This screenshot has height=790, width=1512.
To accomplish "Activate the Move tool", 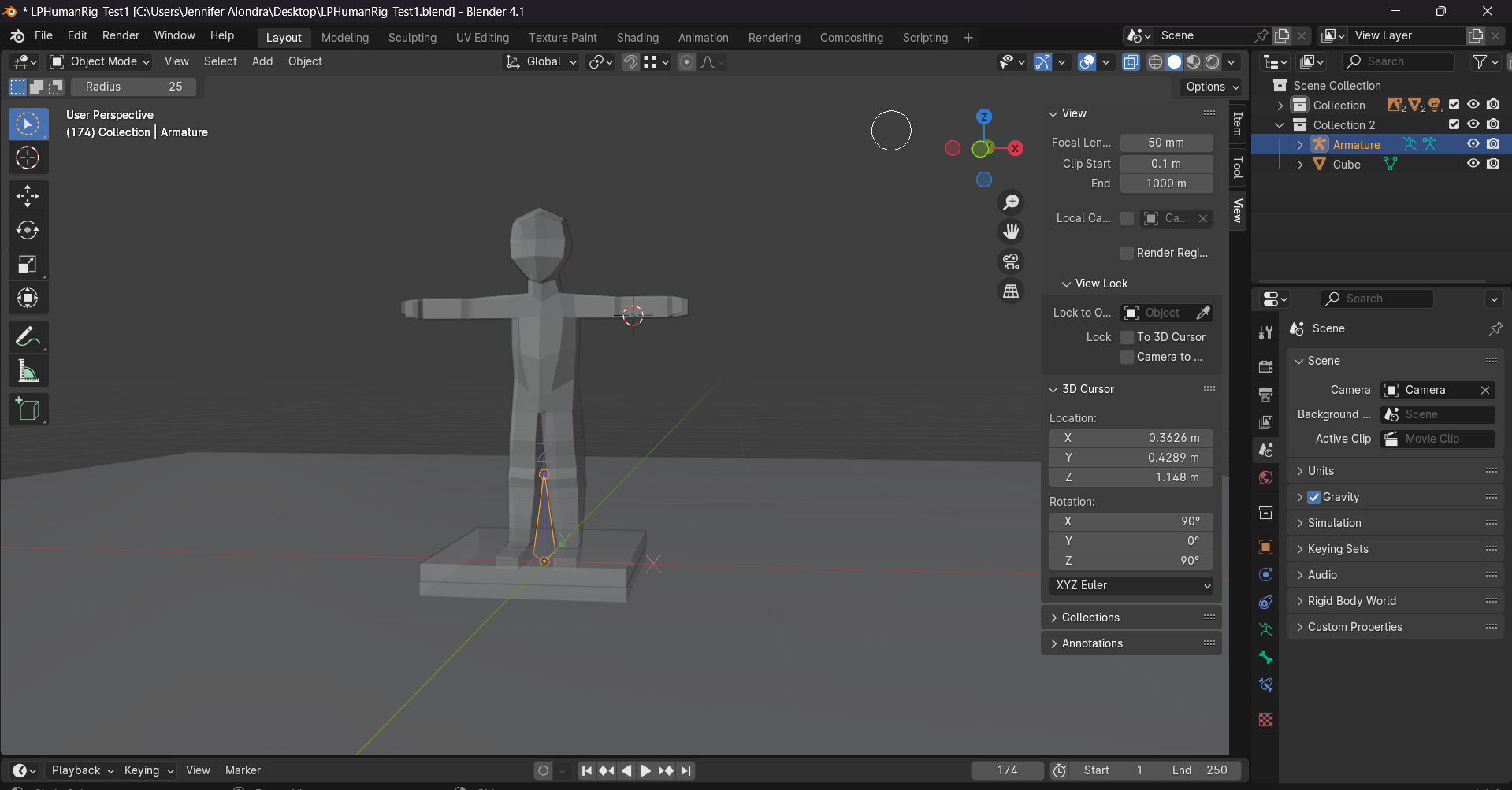I will pyautogui.click(x=28, y=195).
